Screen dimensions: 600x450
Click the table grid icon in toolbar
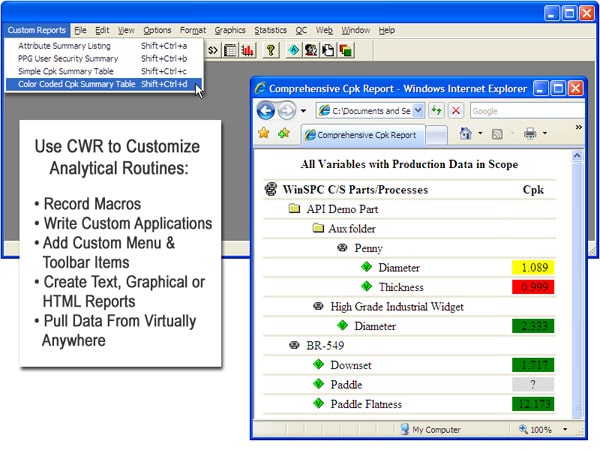[x=230, y=49]
